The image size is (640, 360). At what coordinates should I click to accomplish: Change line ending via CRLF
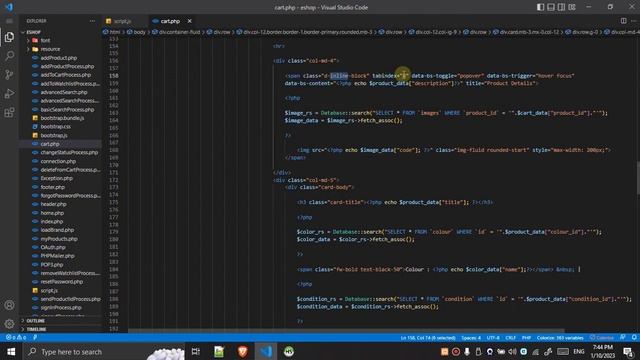pyautogui.click(x=511, y=338)
